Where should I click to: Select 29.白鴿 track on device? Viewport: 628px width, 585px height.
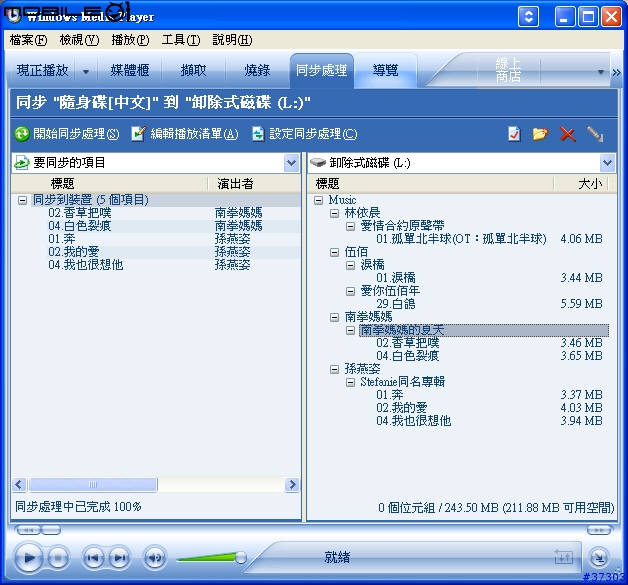(396, 304)
